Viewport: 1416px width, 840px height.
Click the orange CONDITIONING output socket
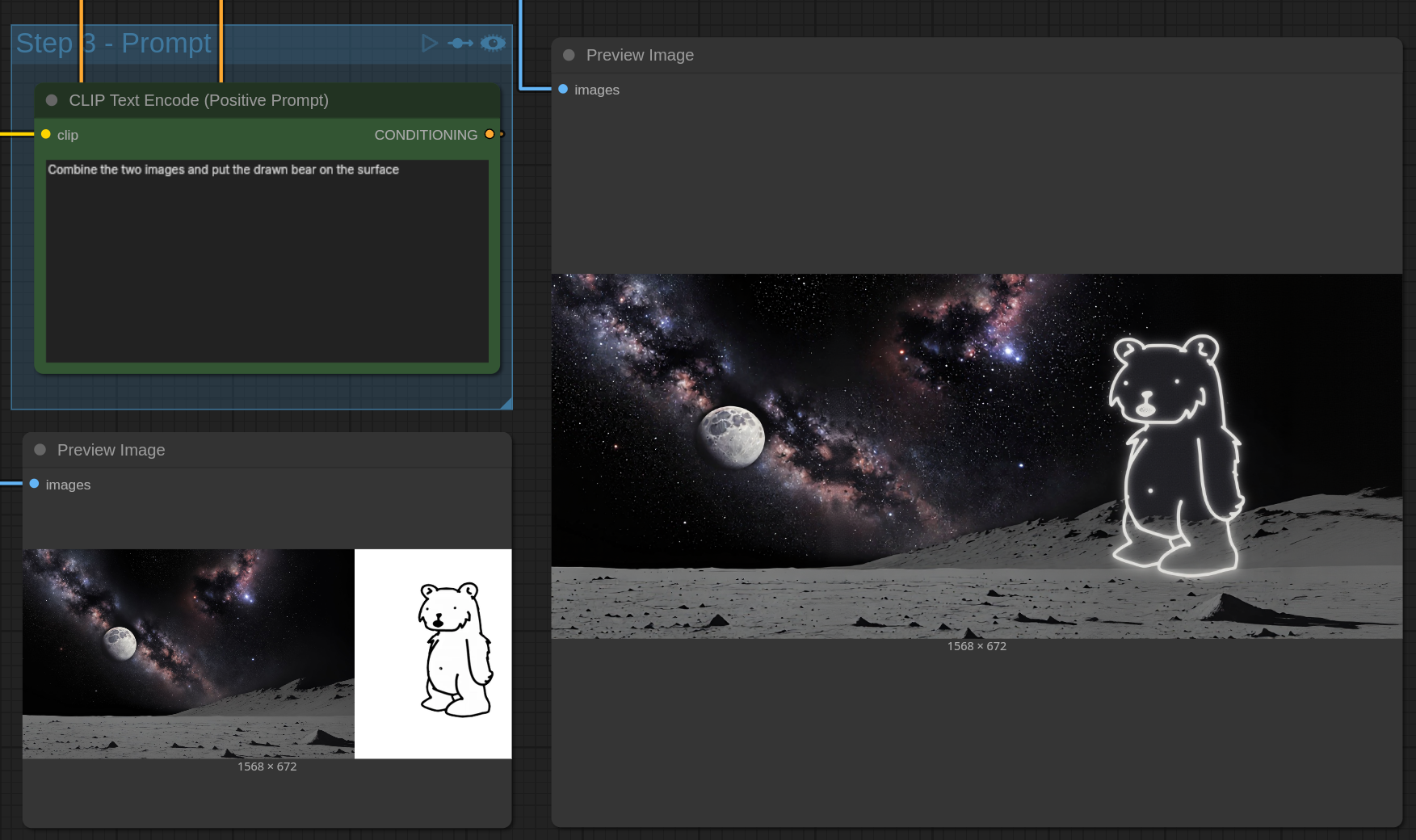pyautogui.click(x=490, y=134)
